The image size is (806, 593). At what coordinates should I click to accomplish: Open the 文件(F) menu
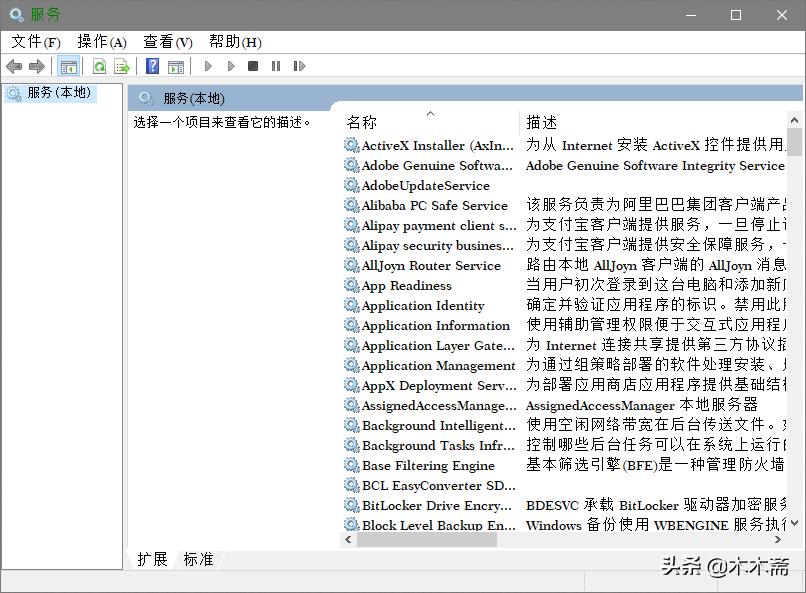coord(36,42)
